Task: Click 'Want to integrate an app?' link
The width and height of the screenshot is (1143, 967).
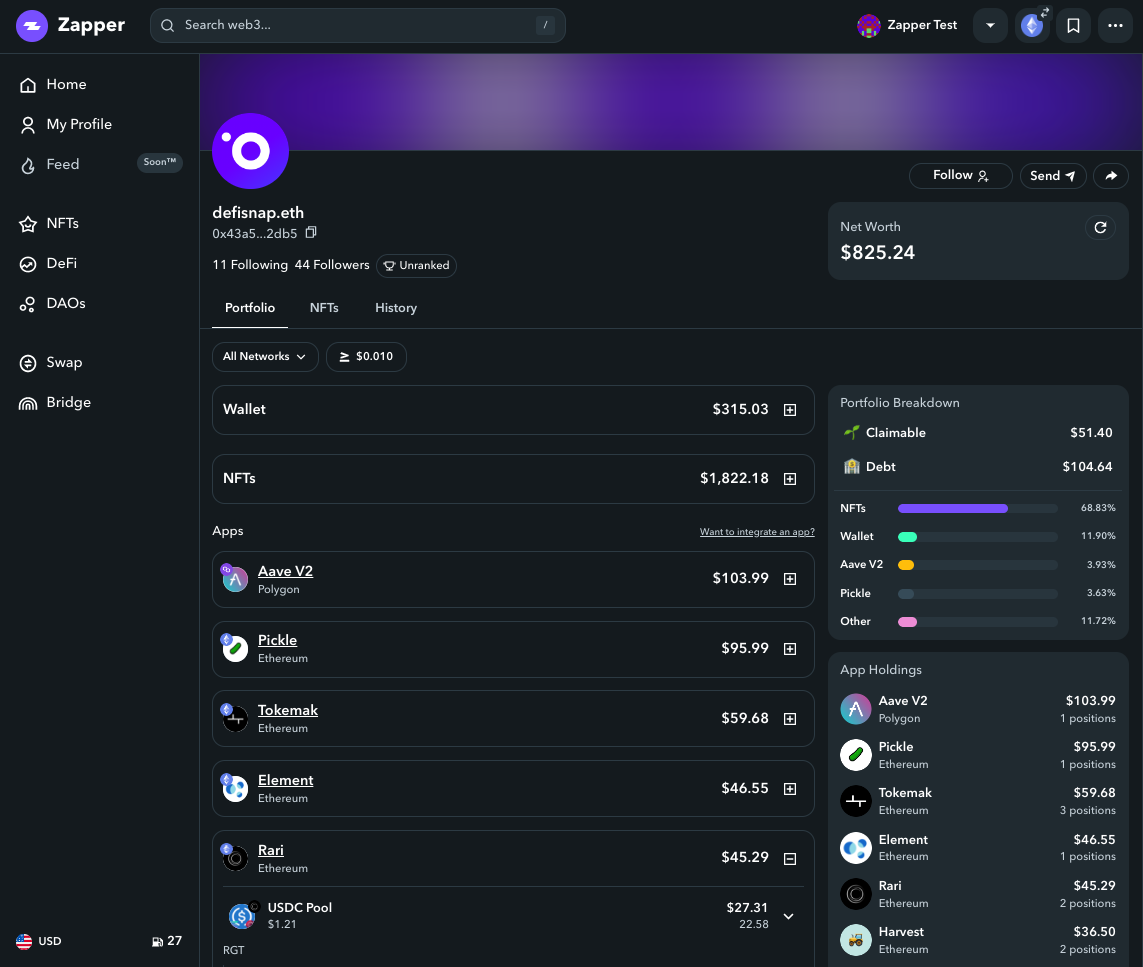Action: coord(757,532)
